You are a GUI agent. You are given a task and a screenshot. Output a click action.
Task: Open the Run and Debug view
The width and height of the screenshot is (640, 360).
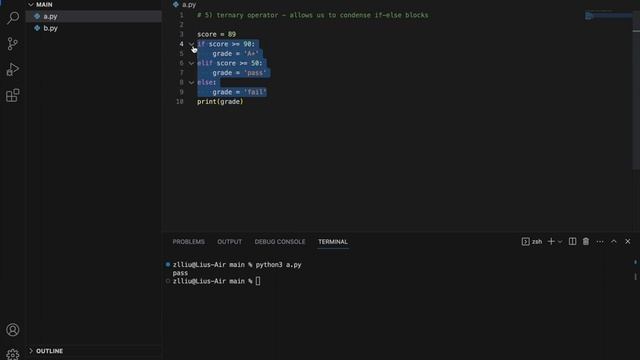click(13, 69)
